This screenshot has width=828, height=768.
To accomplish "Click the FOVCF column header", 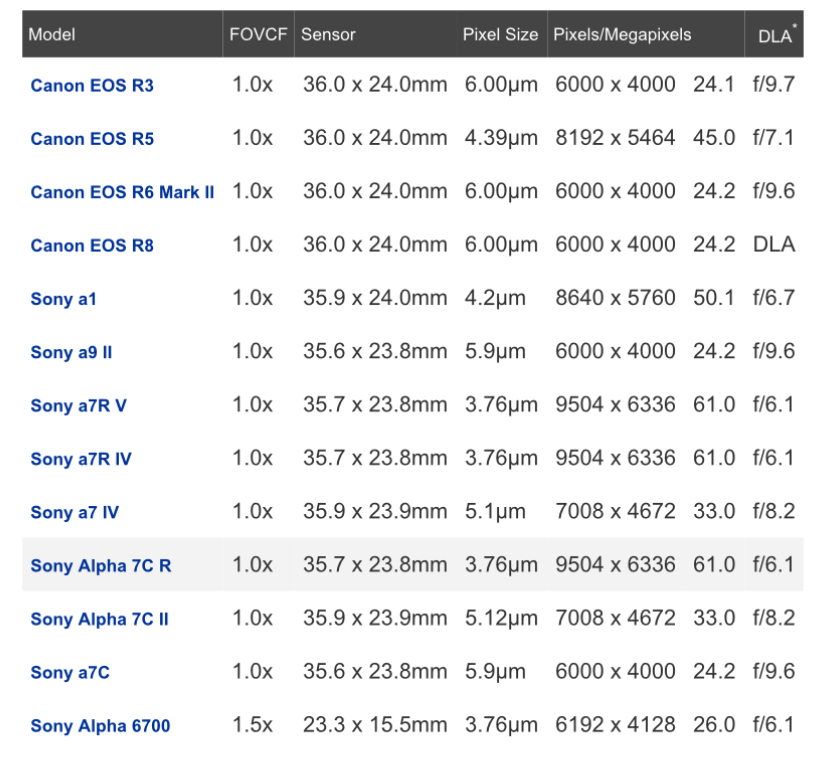I will point(258,34).
